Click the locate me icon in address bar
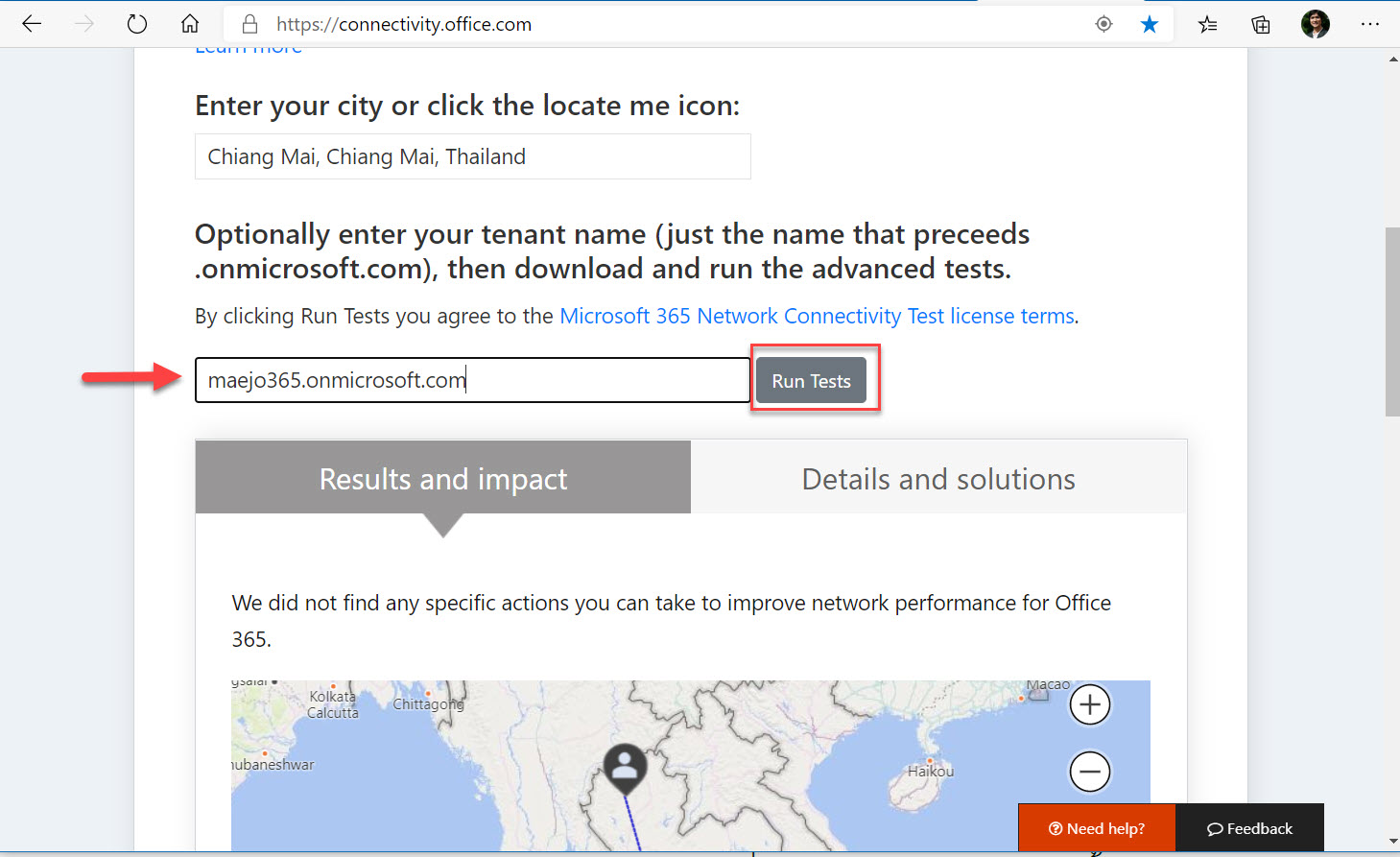1400x857 pixels. click(1103, 24)
